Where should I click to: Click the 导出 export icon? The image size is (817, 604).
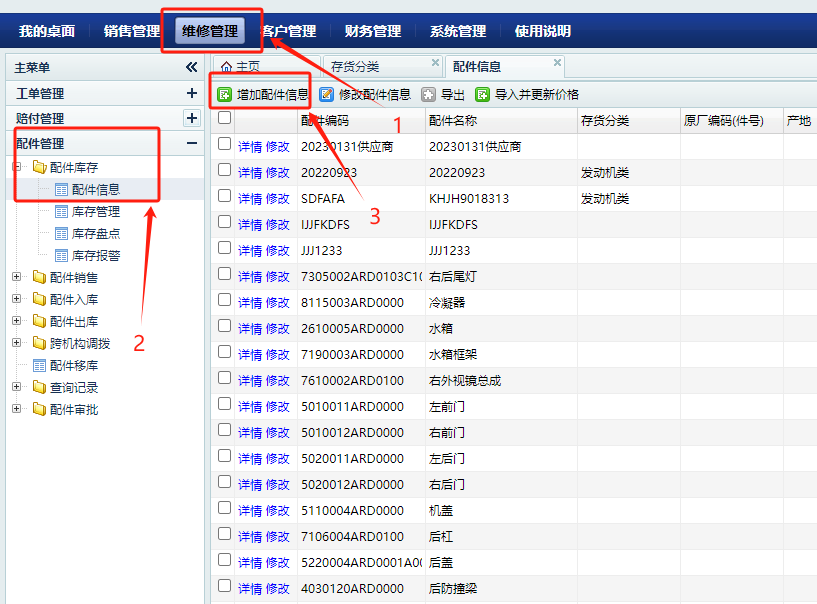click(429, 95)
